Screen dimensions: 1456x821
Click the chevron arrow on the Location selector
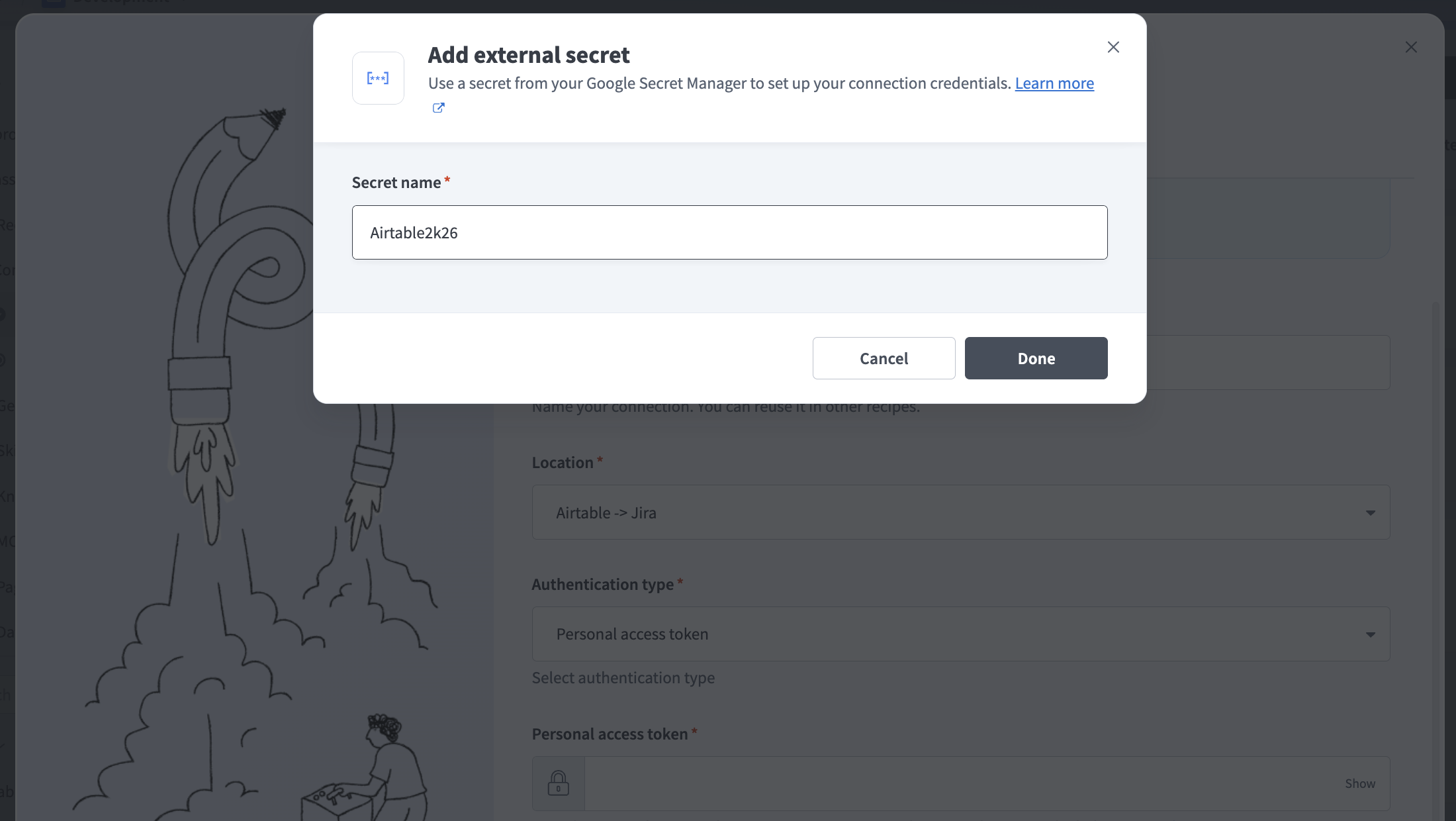click(x=1371, y=512)
